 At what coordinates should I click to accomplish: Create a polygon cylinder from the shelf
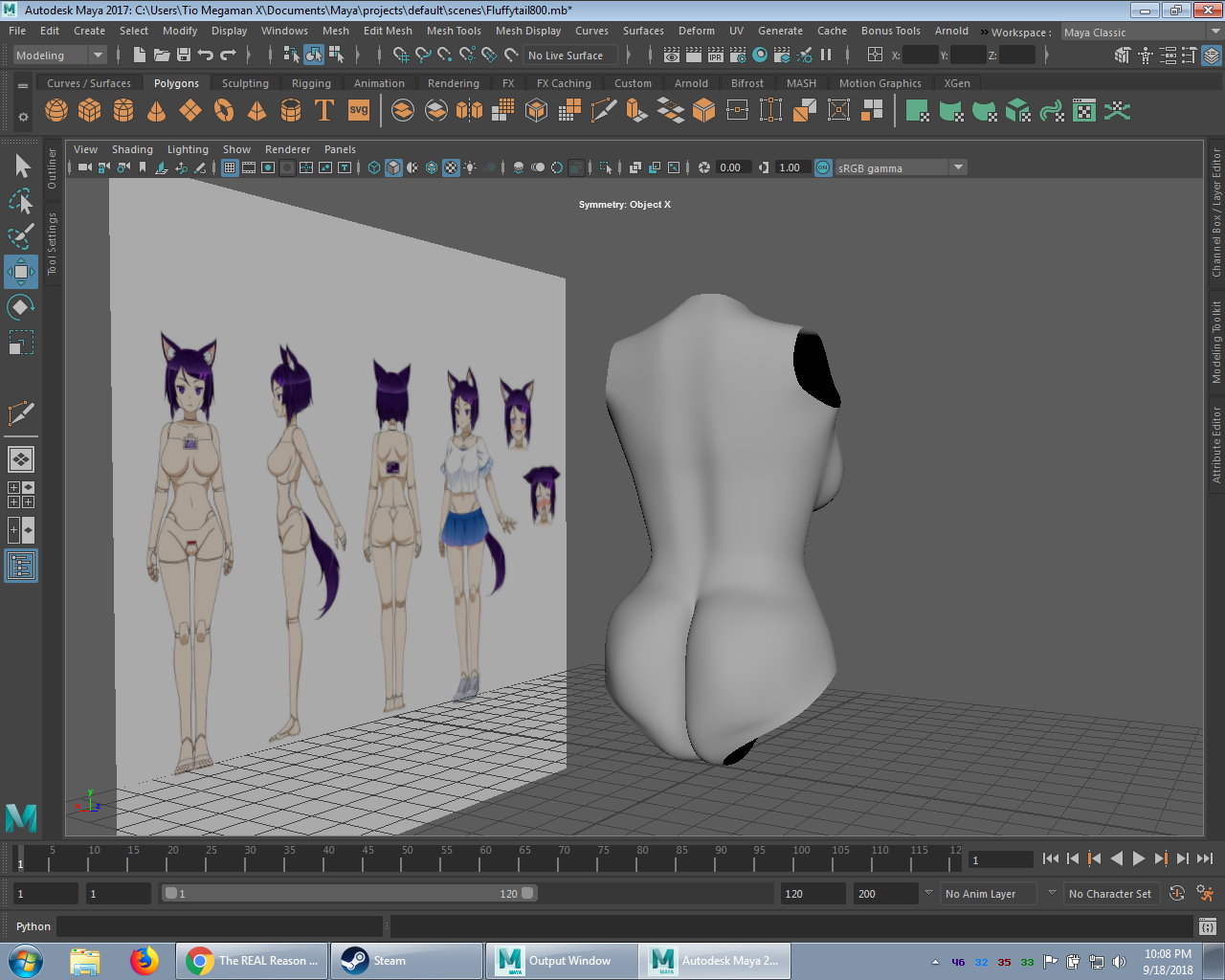point(123,111)
